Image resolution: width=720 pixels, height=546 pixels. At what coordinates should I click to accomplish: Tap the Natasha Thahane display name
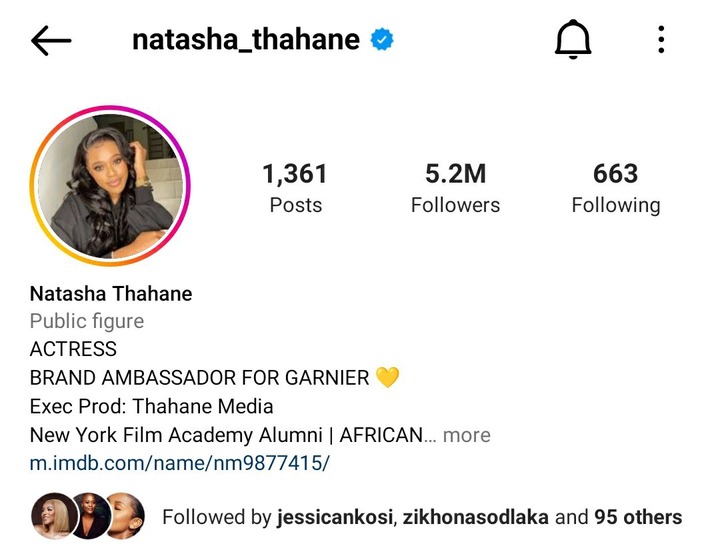111,293
